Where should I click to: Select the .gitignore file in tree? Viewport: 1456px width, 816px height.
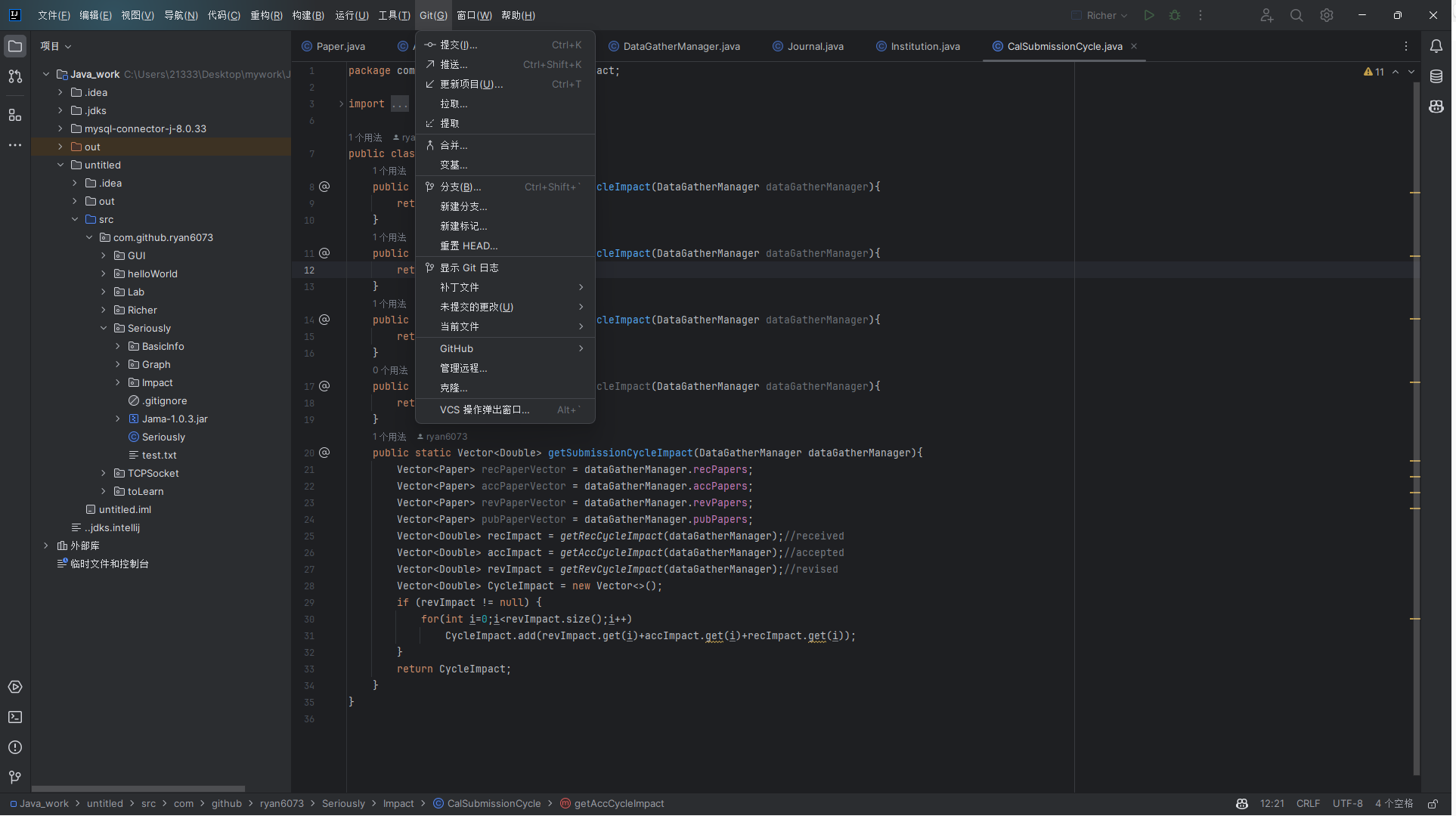[x=165, y=400]
